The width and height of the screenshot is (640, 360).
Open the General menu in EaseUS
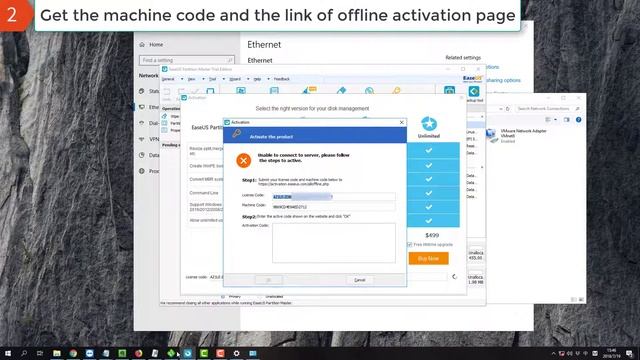(168, 79)
